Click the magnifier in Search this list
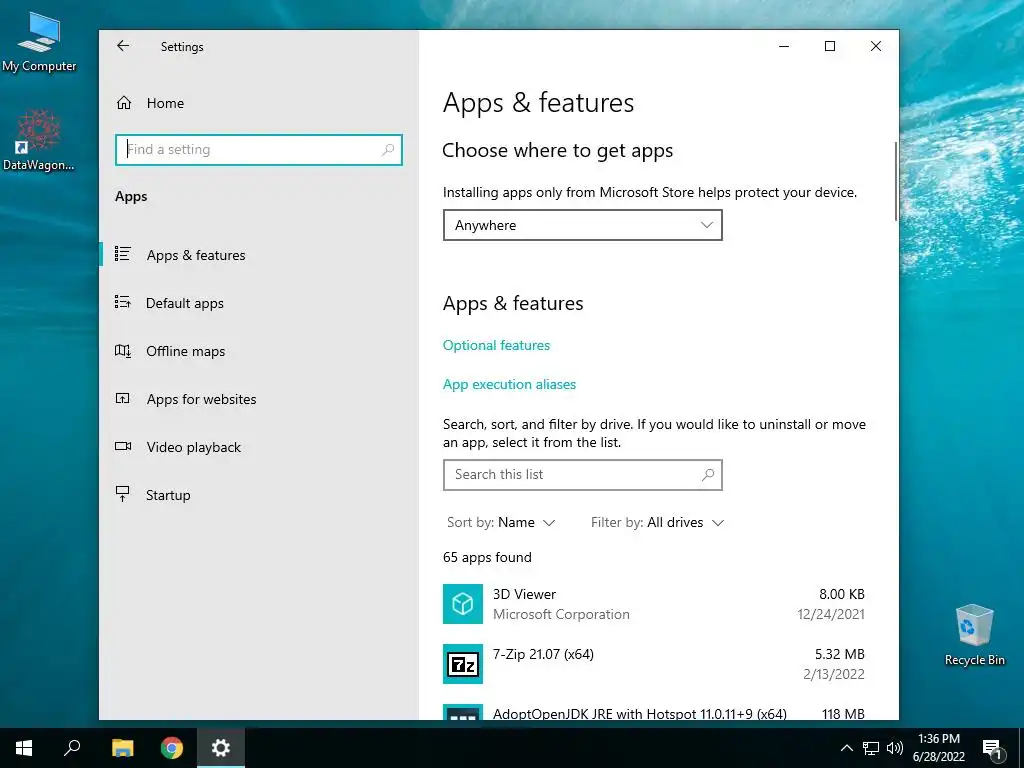 coord(708,475)
